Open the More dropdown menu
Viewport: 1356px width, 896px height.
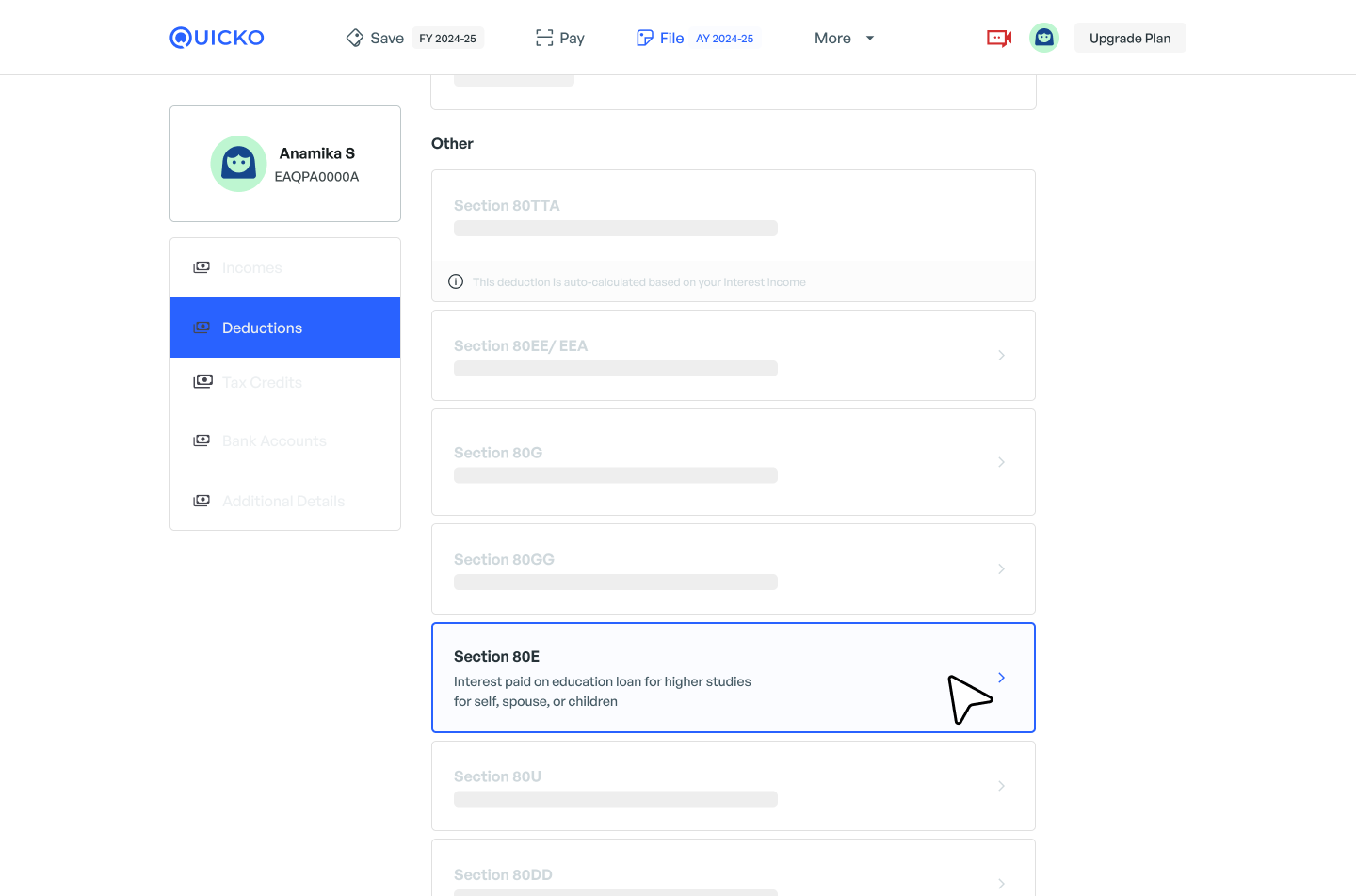(x=844, y=38)
